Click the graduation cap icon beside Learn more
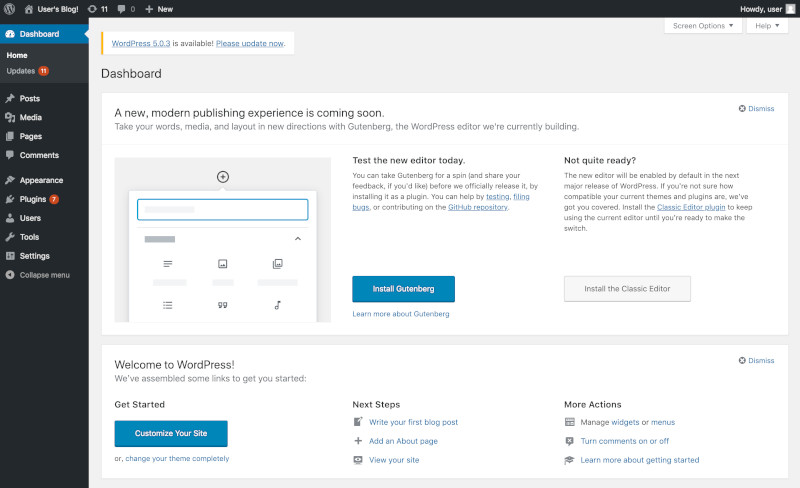The height and width of the screenshot is (488, 800). [569, 460]
